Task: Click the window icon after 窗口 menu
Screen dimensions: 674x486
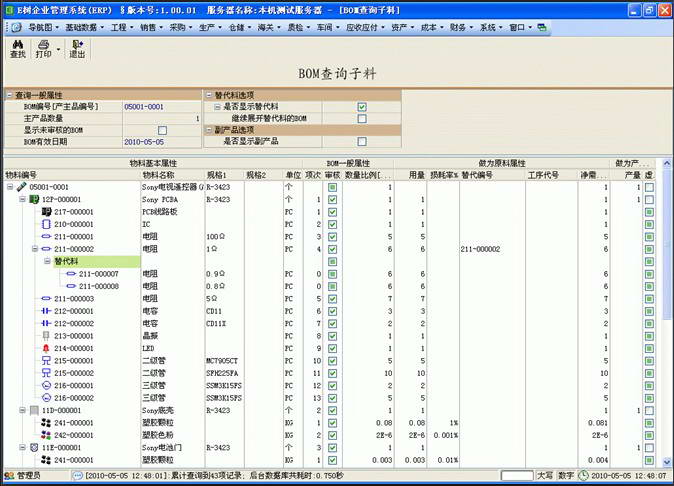Action: click(542, 28)
